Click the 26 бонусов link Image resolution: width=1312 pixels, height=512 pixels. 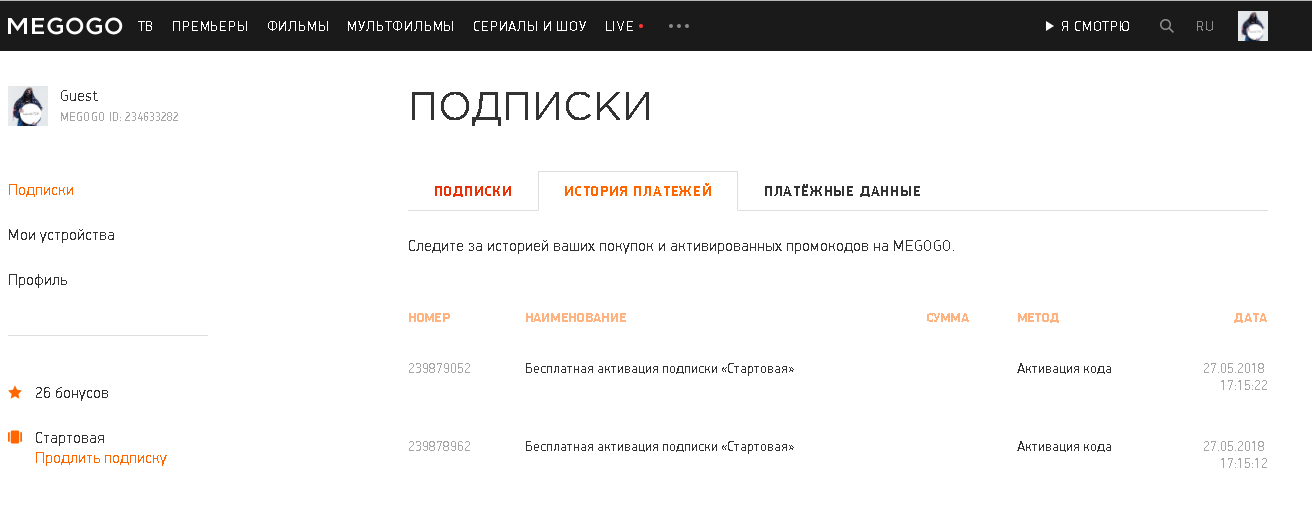coord(72,393)
